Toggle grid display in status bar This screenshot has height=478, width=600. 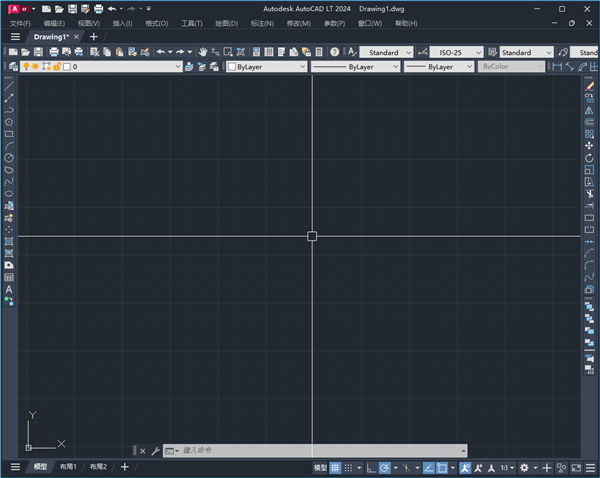[336, 467]
